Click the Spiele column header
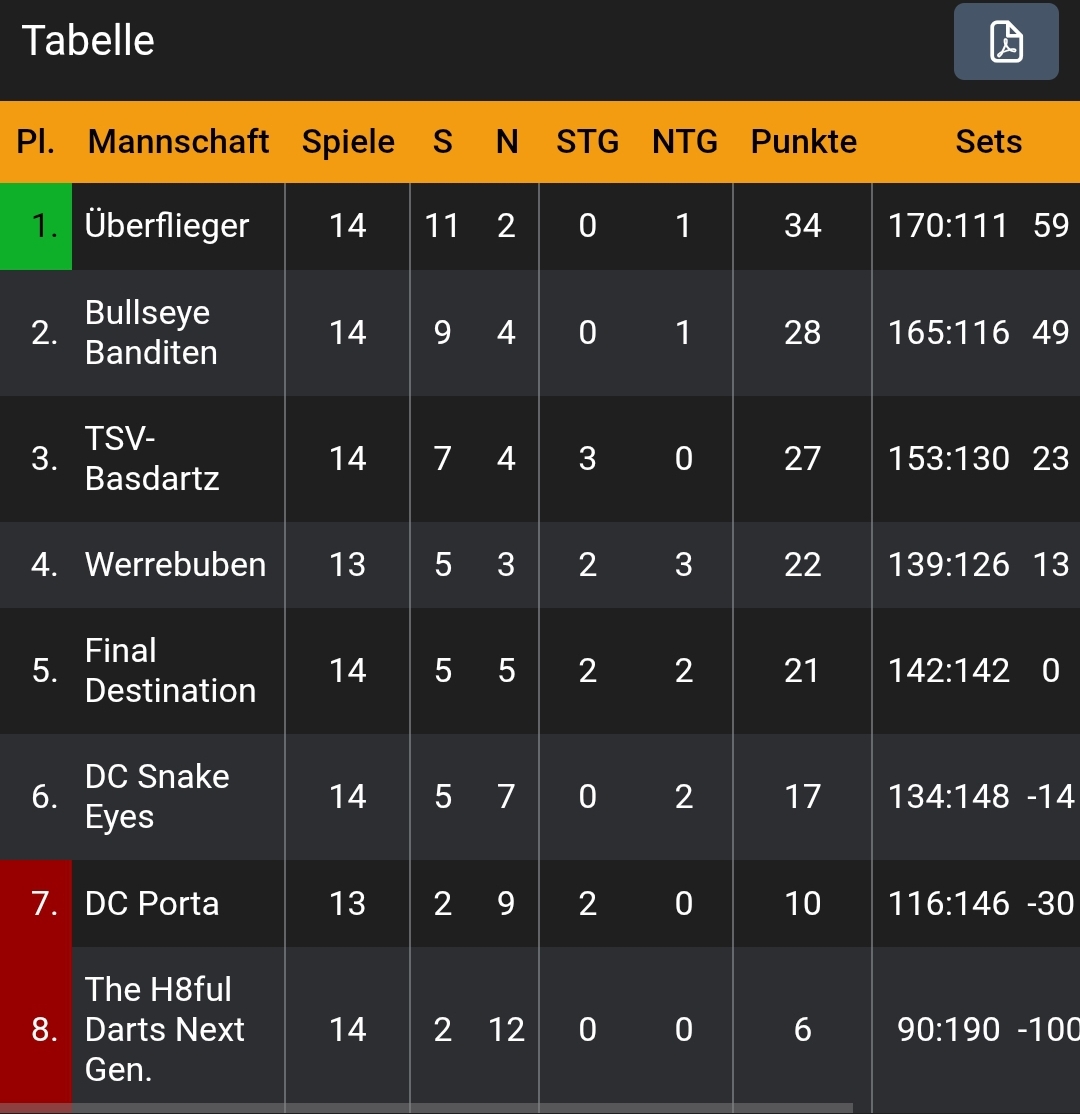Screen dimensions: 1080x1114 pyautogui.click(x=348, y=142)
